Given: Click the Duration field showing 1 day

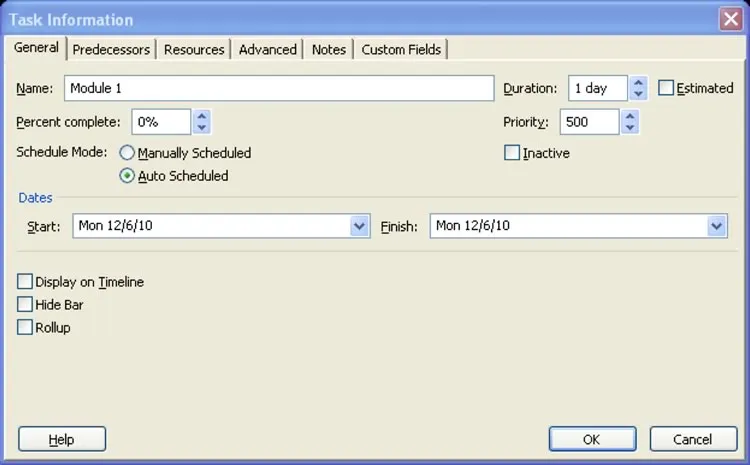Looking at the screenshot, I should pos(597,88).
